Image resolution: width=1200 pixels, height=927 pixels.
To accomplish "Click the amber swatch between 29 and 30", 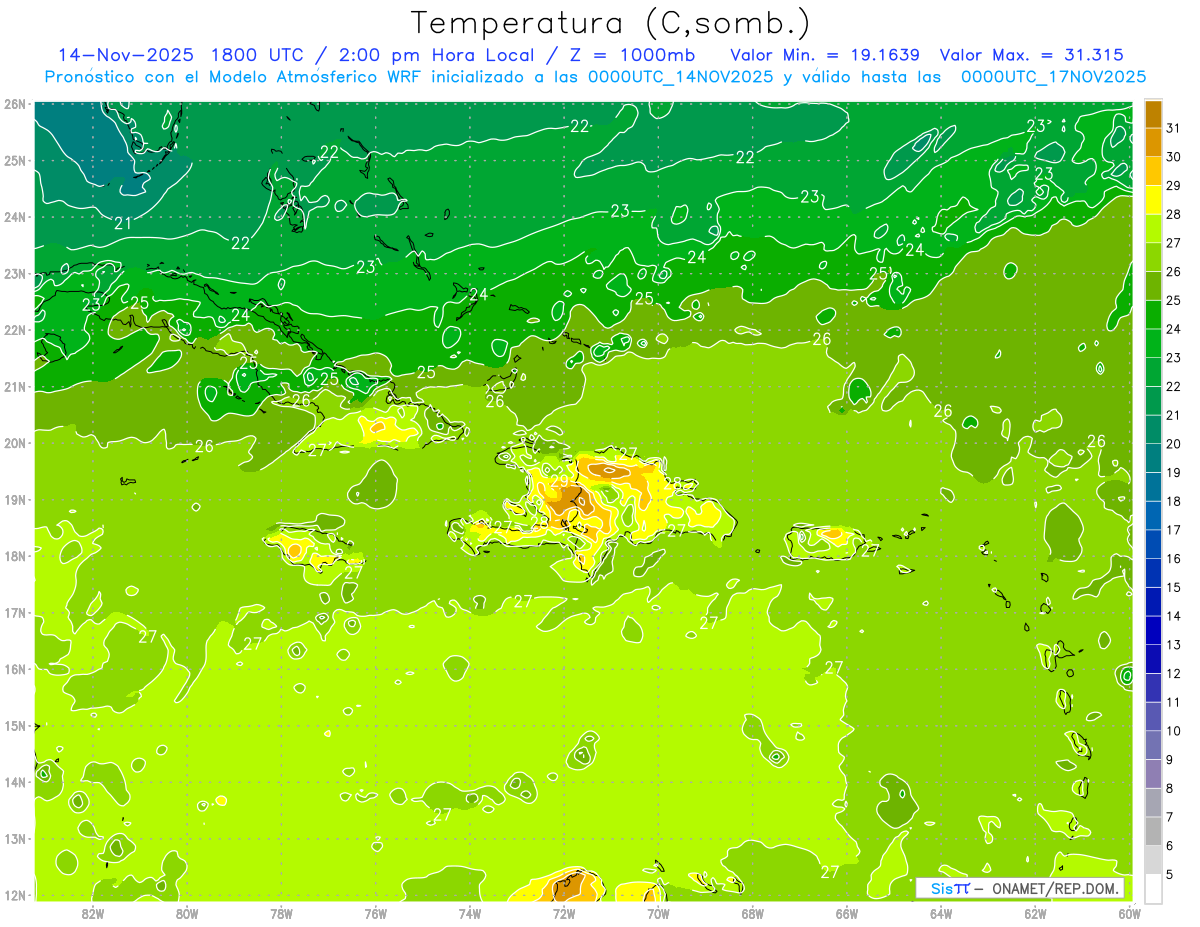I will (1153, 171).
